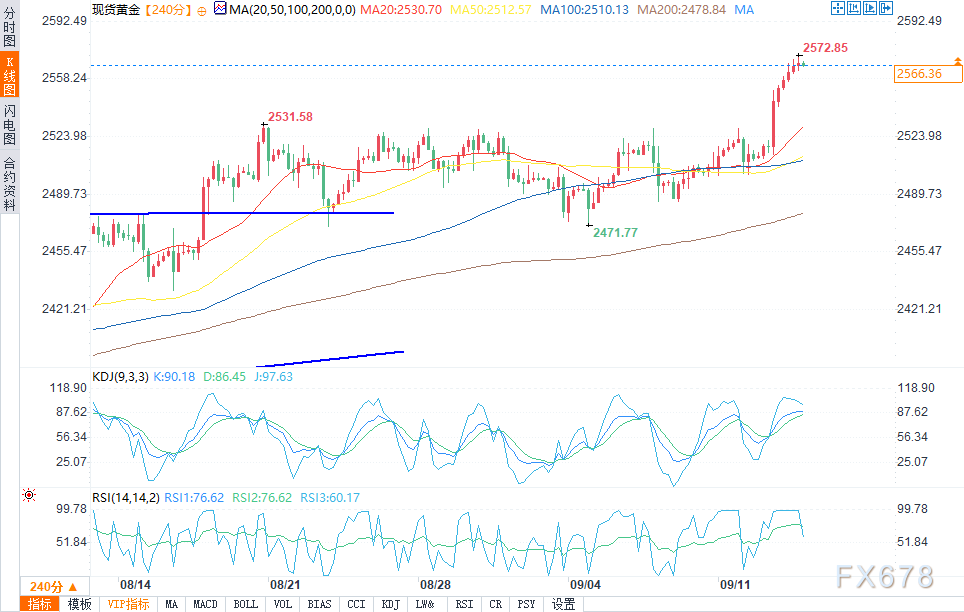Screen dimensions: 964x612
Task: Turn on the VOL indicator
Action: [283, 604]
